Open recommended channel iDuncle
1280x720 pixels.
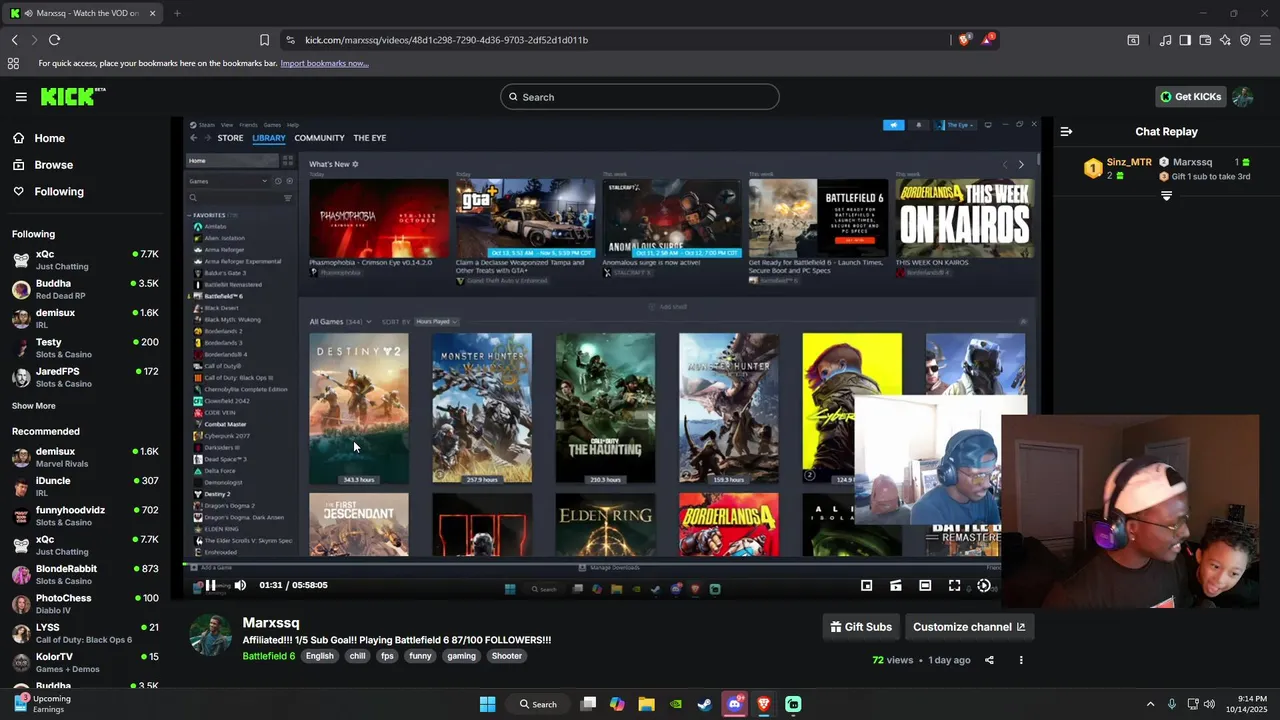pyautogui.click(x=85, y=487)
